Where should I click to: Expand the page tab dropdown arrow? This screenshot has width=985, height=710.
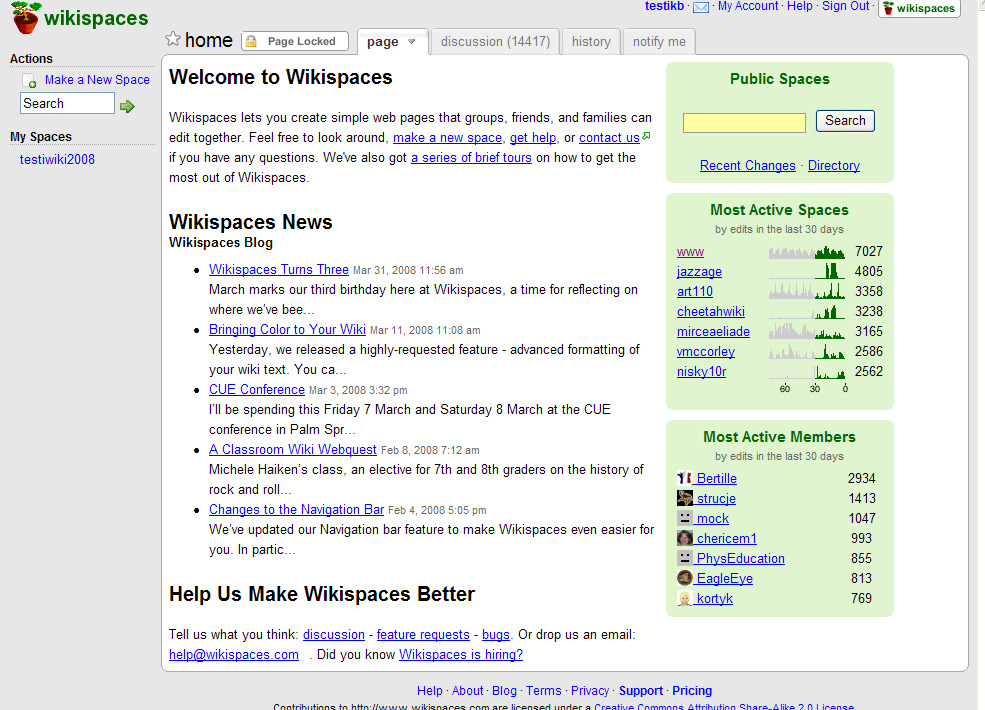pyautogui.click(x=411, y=42)
